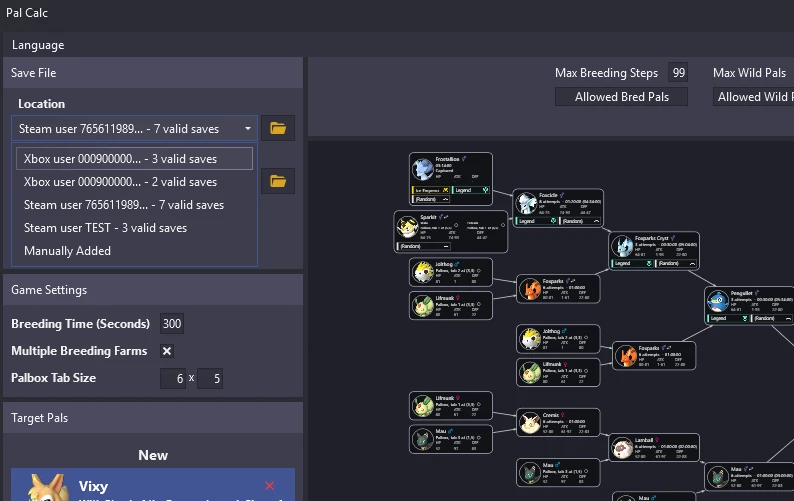
Task: Select Xbox user with 3 valid saves
Action: [x=134, y=159]
